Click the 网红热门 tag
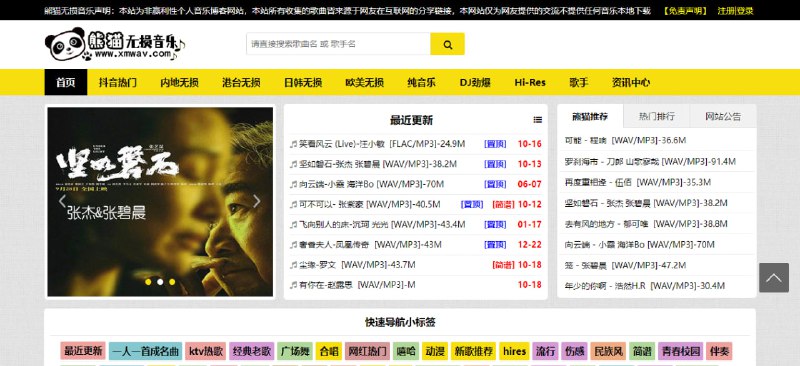 [x=367, y=351]
